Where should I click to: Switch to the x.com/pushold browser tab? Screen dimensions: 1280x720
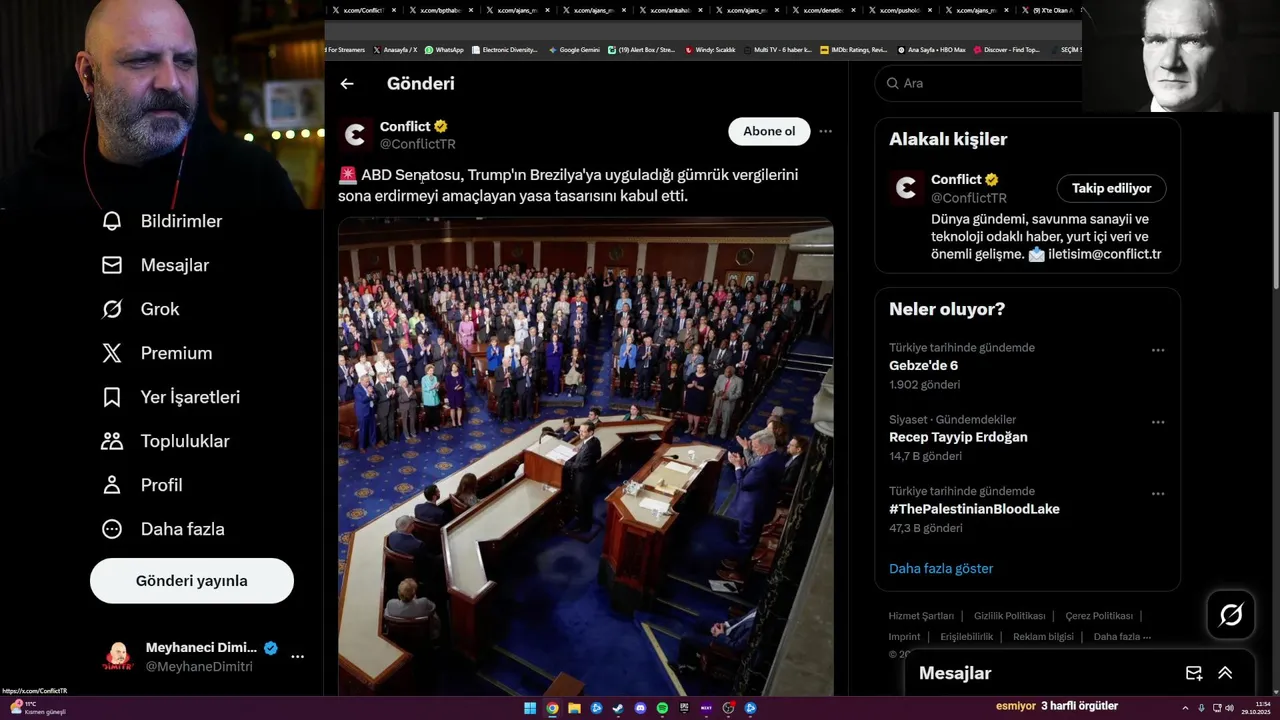tap(901, 10)
